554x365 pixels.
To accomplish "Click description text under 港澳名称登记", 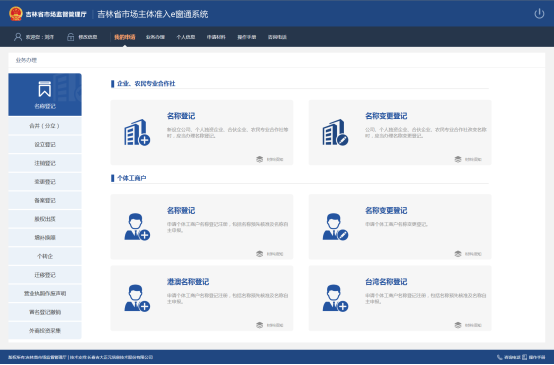I will 228,299.
